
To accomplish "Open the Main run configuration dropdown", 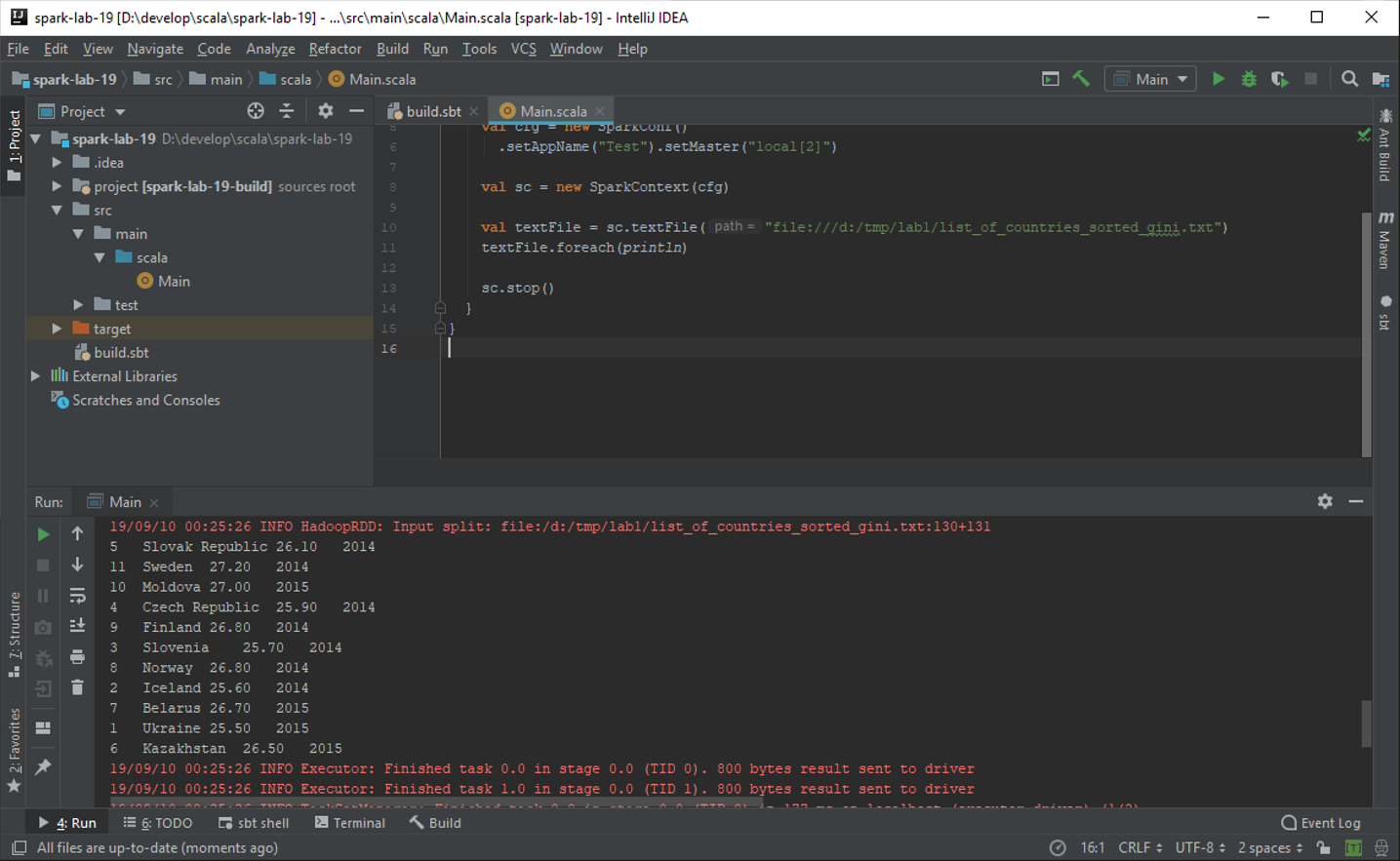I will pyautogui.click(x=1151, y=79).
